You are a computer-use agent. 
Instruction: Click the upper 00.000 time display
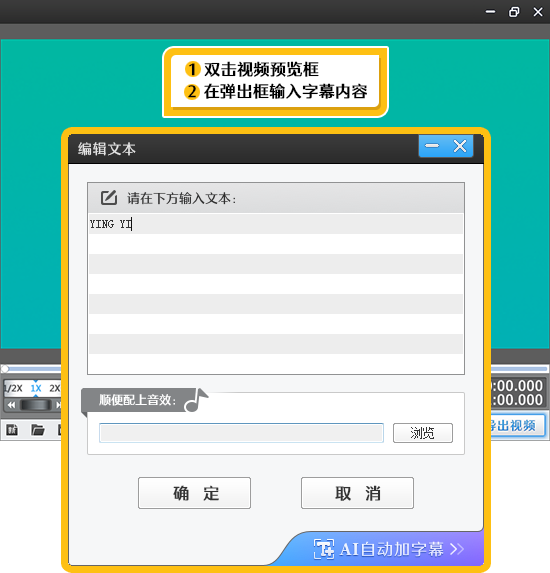[517, 386]
